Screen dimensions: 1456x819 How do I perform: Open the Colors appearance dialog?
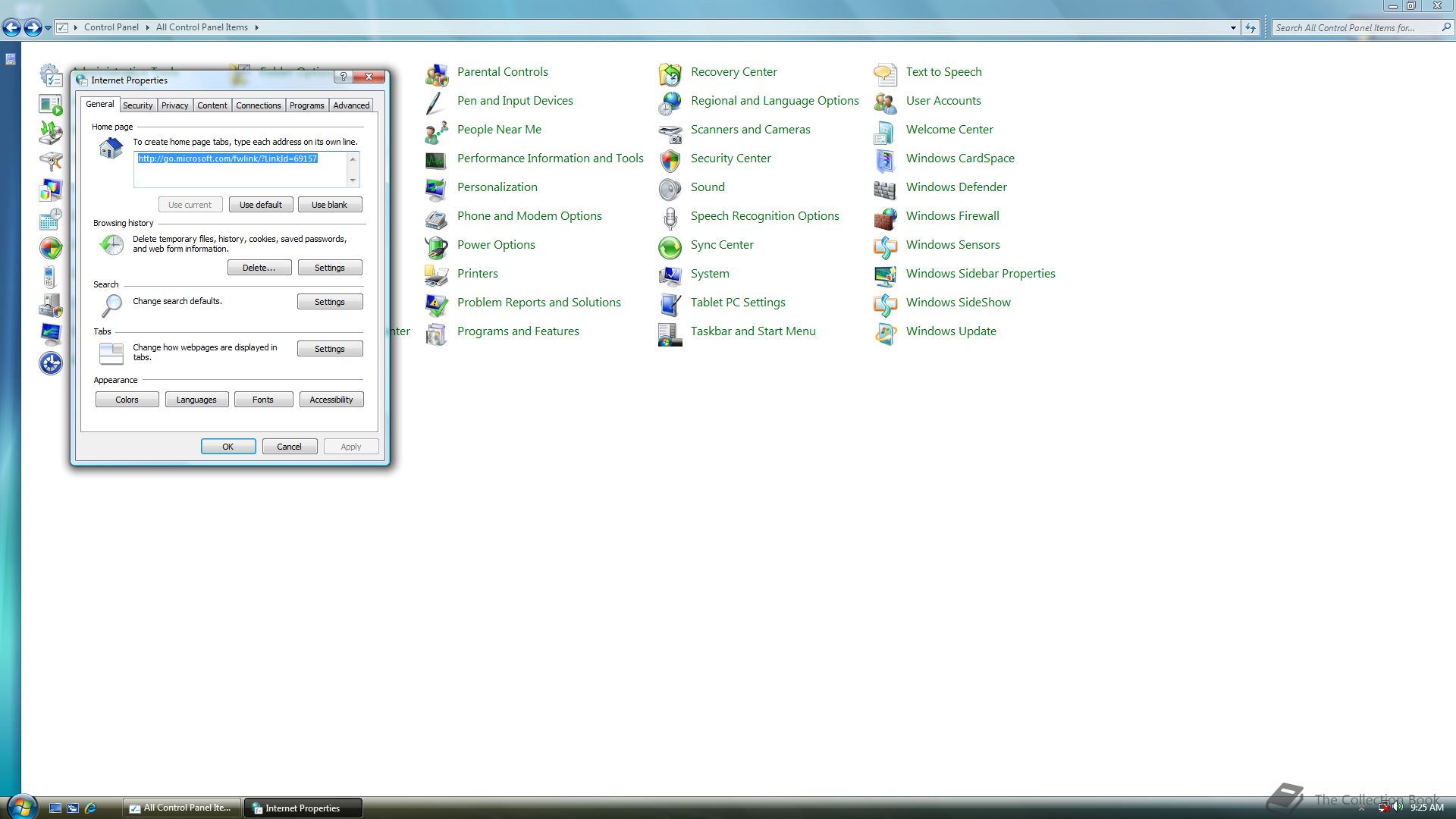point(127,400)
